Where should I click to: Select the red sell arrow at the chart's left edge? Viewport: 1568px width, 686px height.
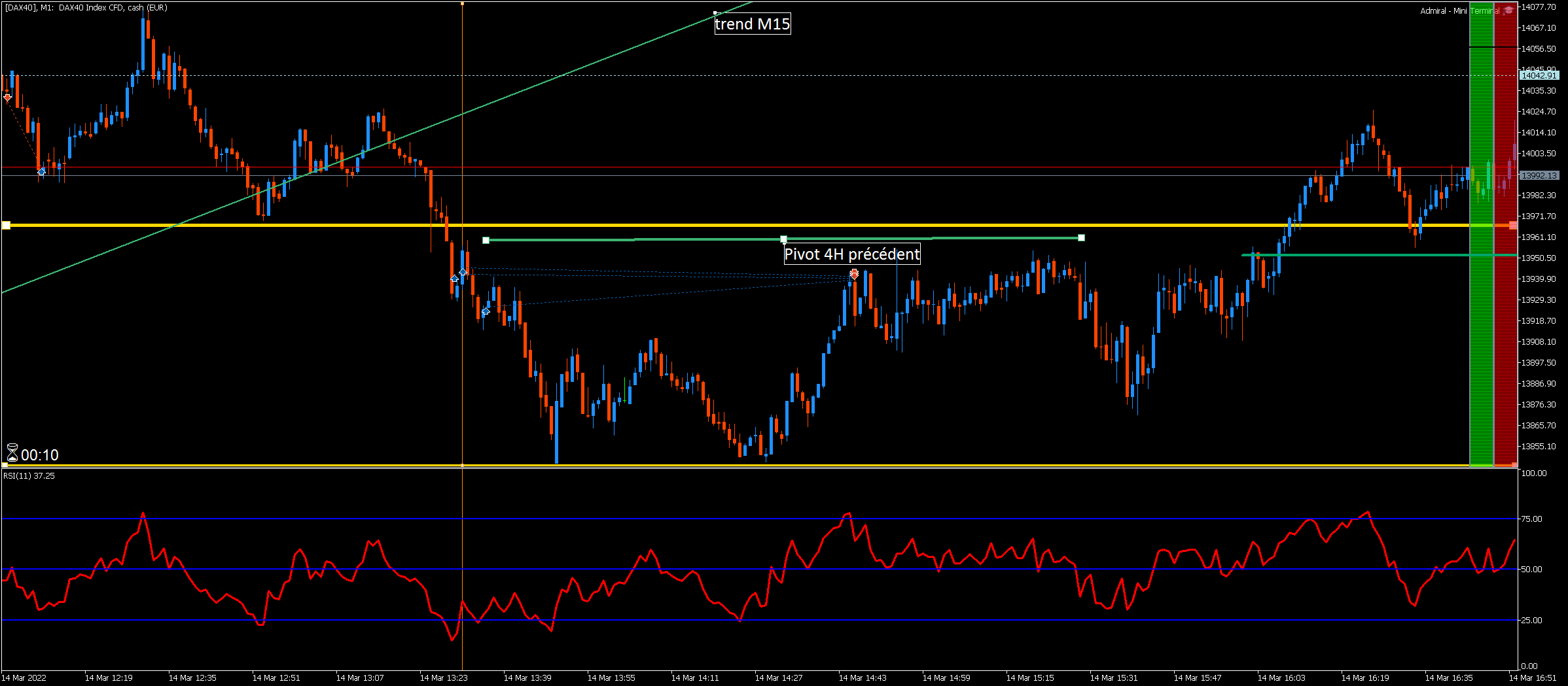tap(7, 97)
